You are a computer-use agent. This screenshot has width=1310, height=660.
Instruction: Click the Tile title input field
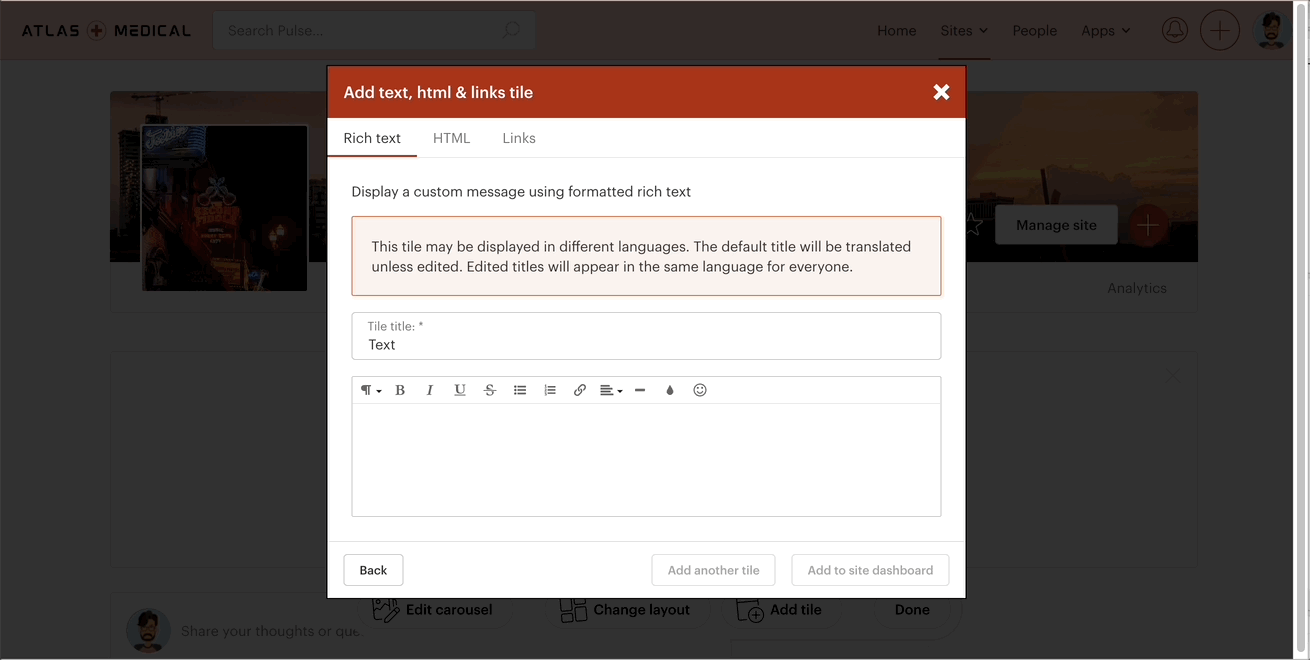646,344
